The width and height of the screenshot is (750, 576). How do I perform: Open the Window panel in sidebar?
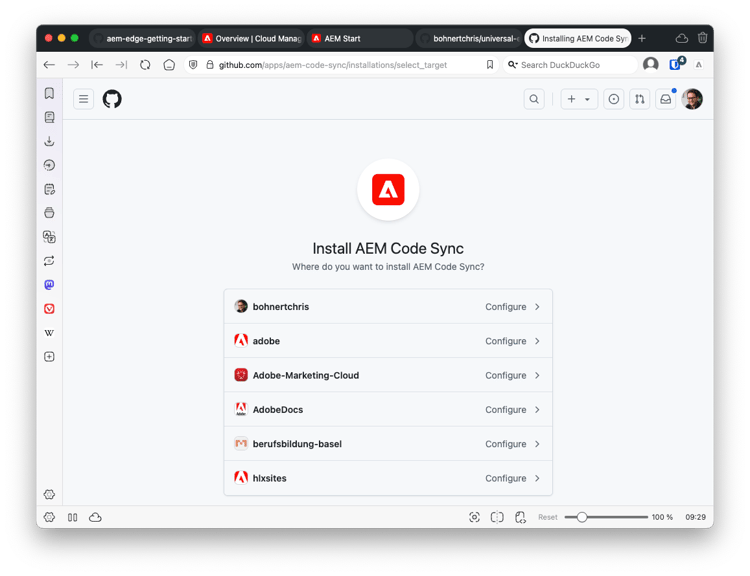pyautogui.click(x=49, y=213)
